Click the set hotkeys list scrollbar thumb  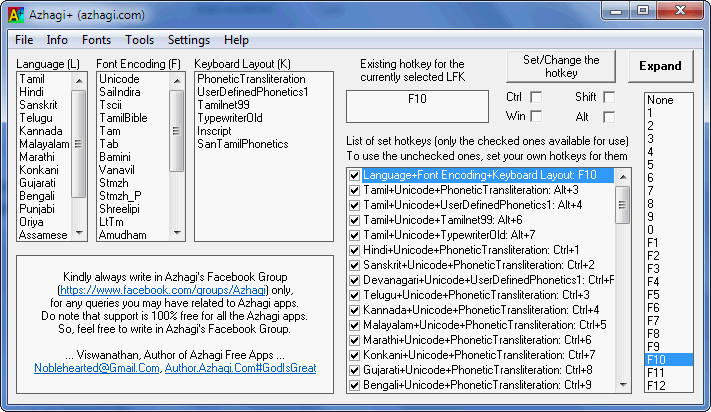click(x=623, y=205)
